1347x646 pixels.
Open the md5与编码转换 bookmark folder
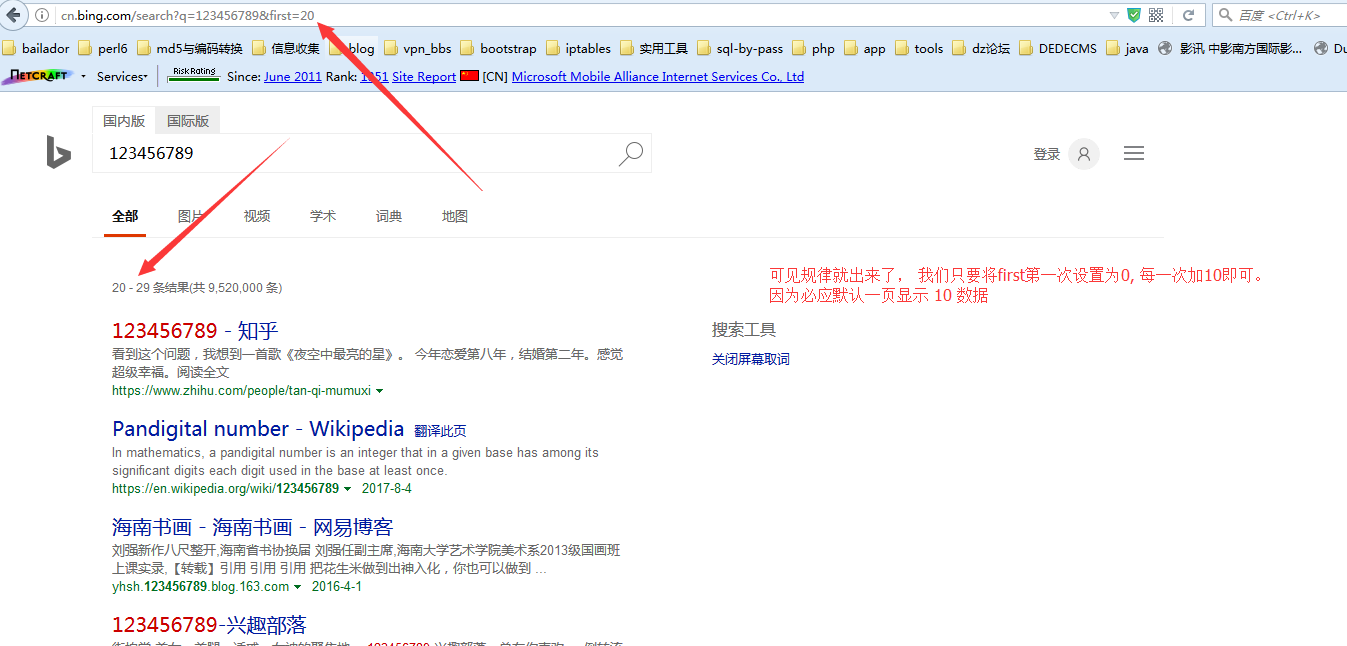point(190,48)
